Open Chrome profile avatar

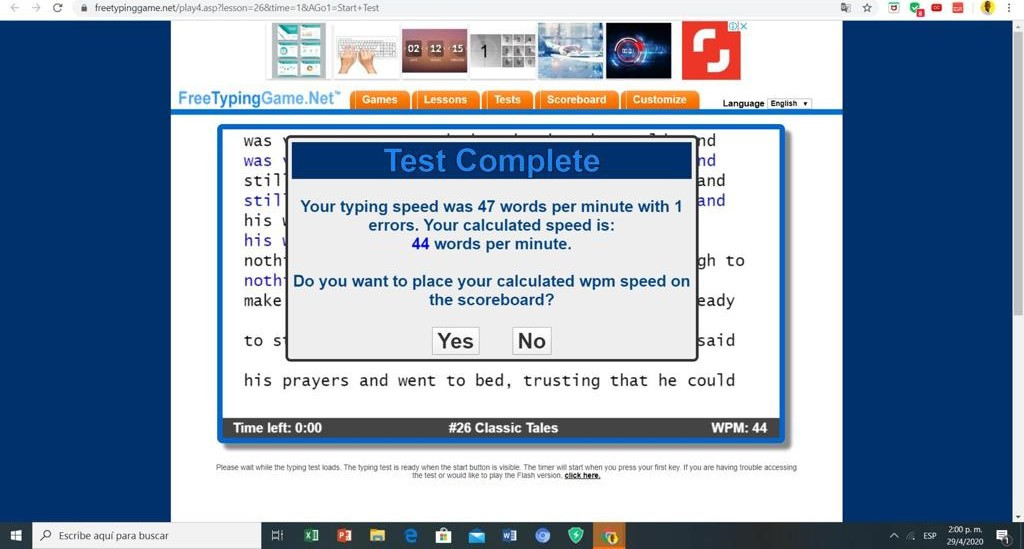[x=987, y=8]
